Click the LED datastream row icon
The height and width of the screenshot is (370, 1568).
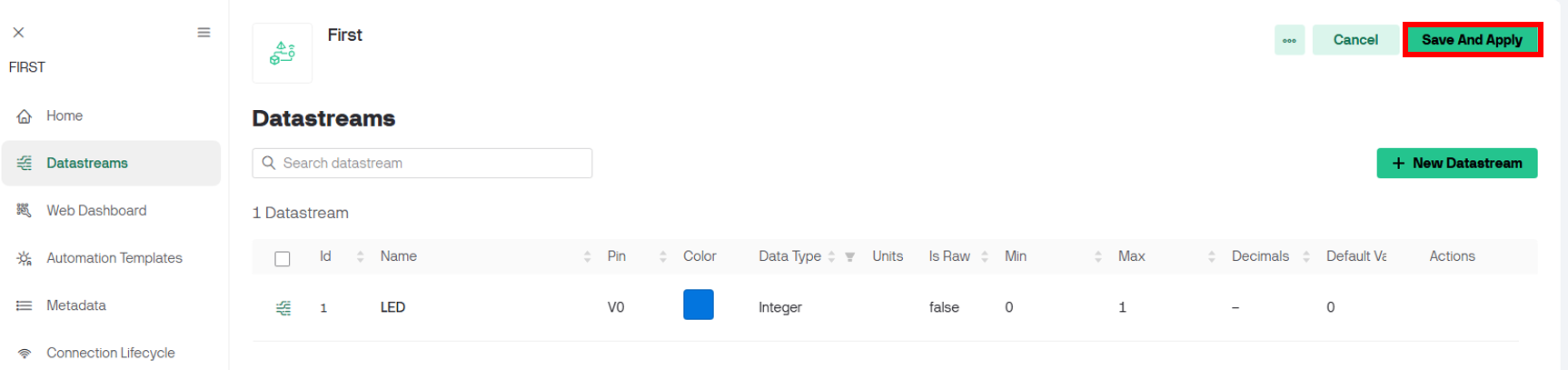[x=283, y=308]
